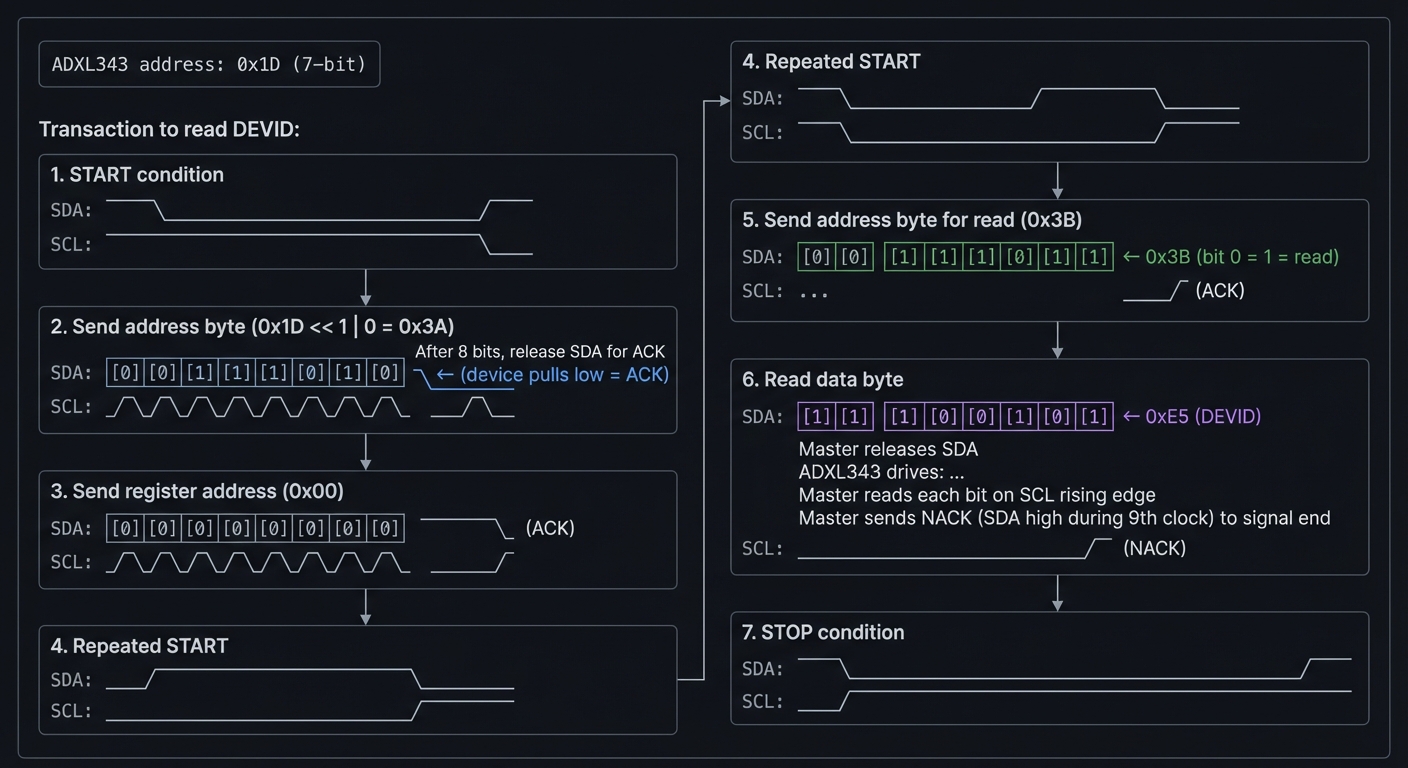Select '3. Send register address (0x00)' title

(x=197, y=491)
